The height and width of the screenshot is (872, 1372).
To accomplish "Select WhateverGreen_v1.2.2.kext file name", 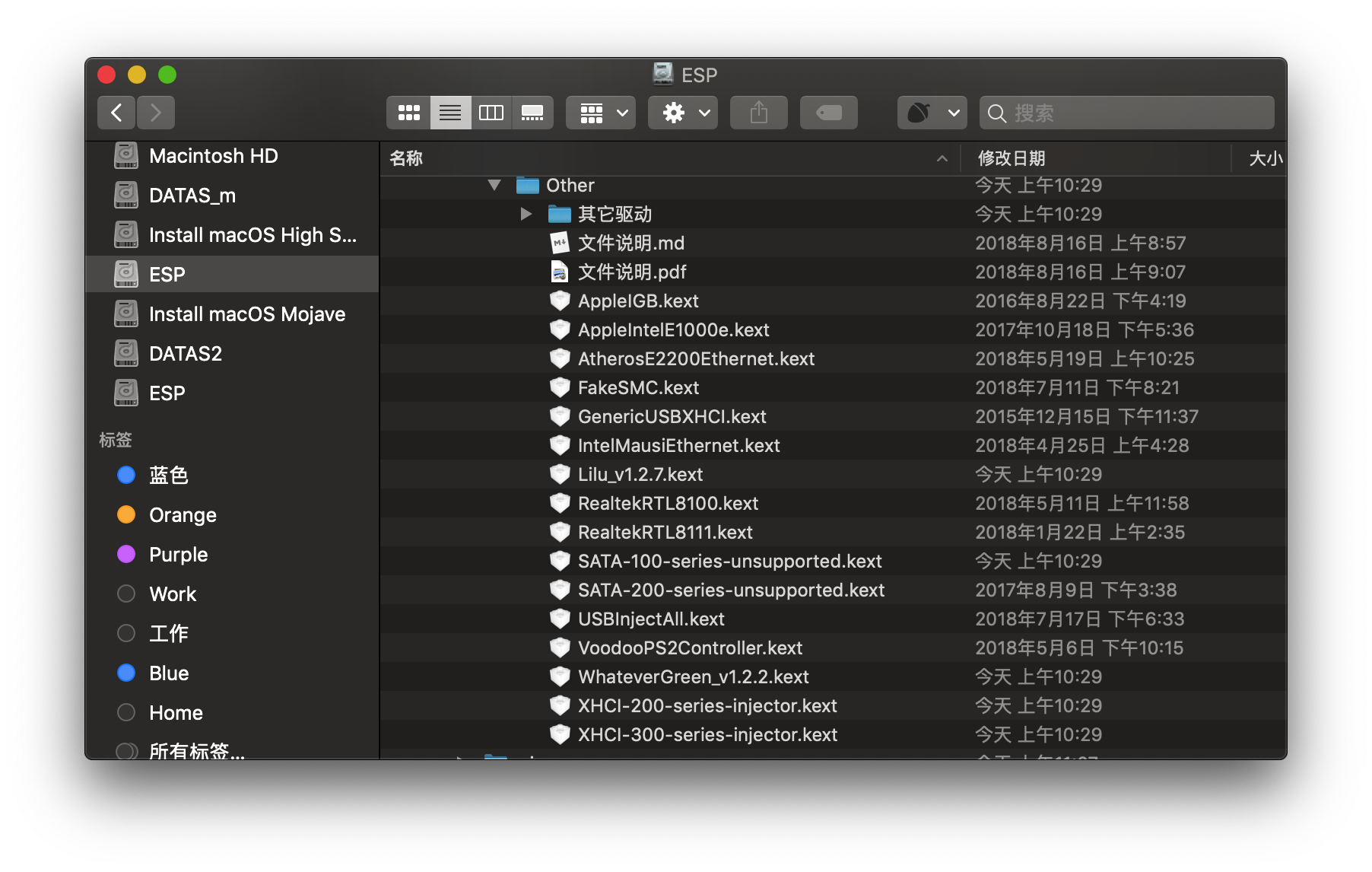I will pyautogui.click(x=694, y=676).
